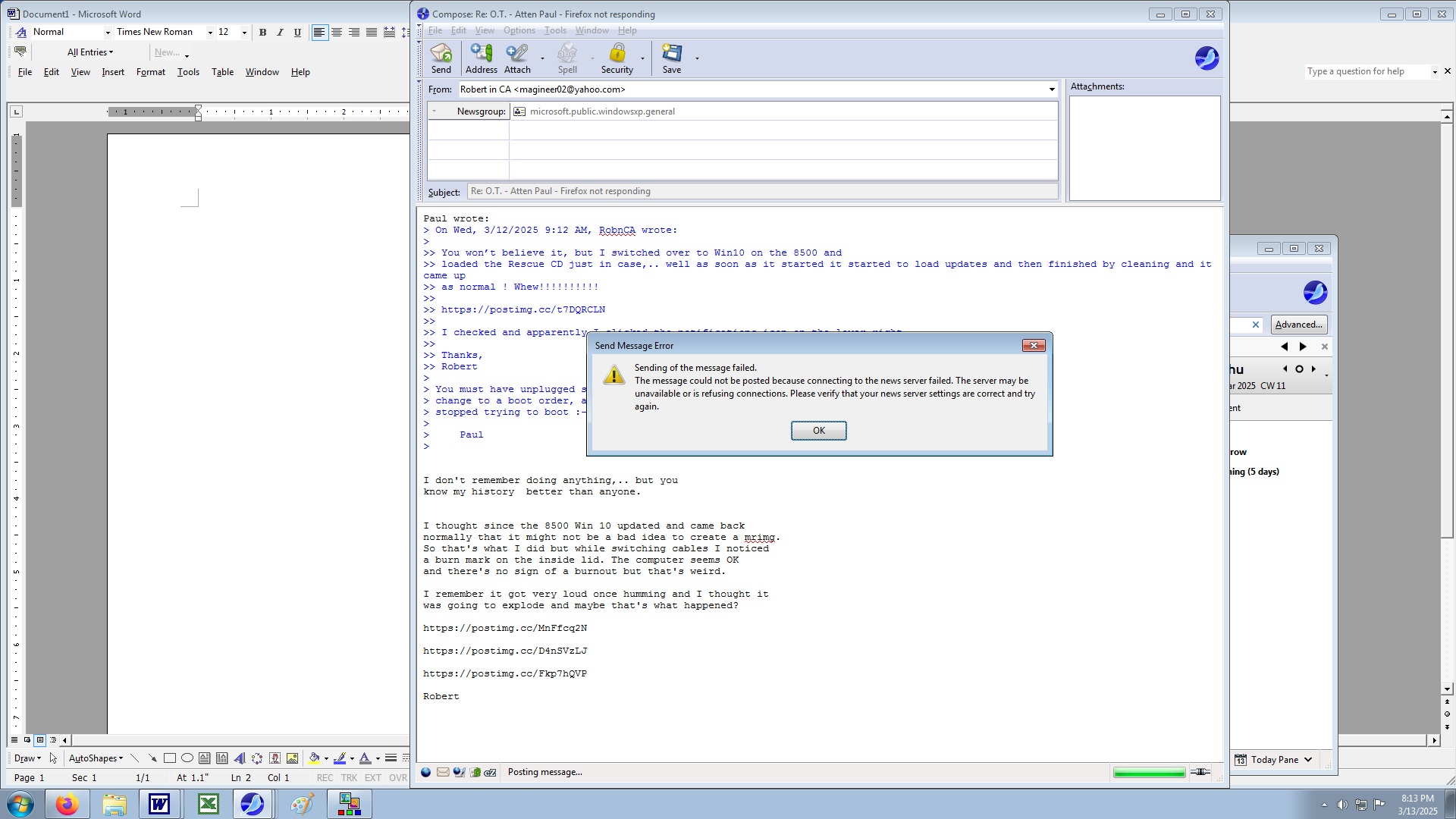Screen dimensions: 1456x819
Task: Open the Options menu in Compose window
Action: point(519,30)
